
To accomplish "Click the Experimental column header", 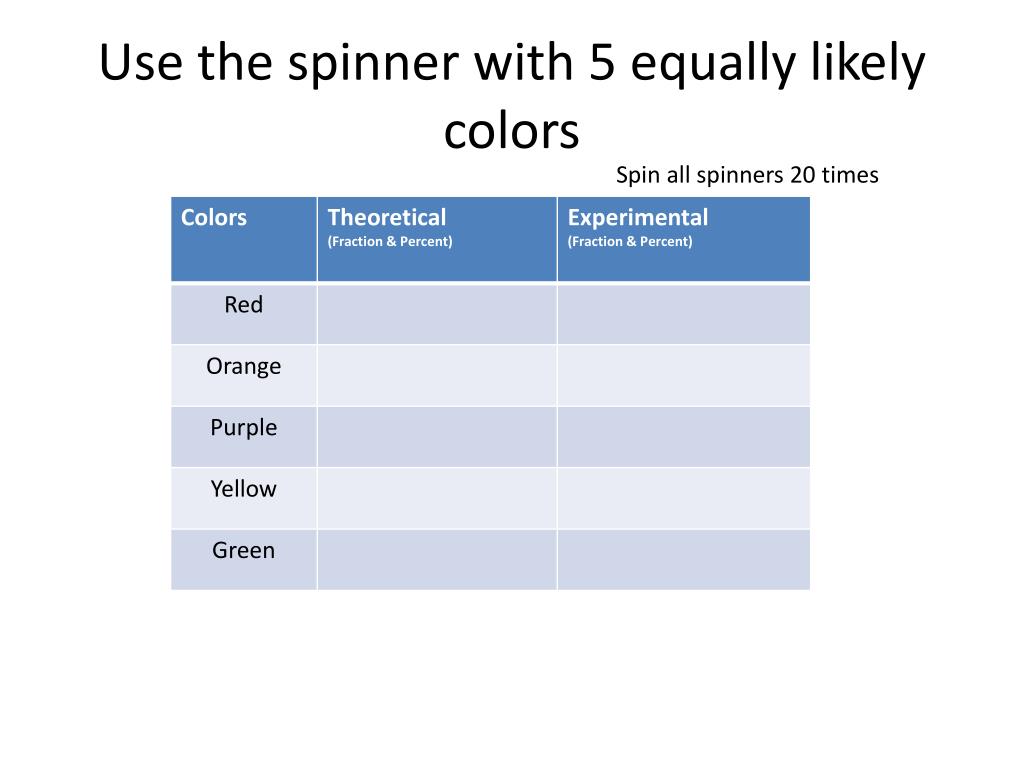I will 684,239.
